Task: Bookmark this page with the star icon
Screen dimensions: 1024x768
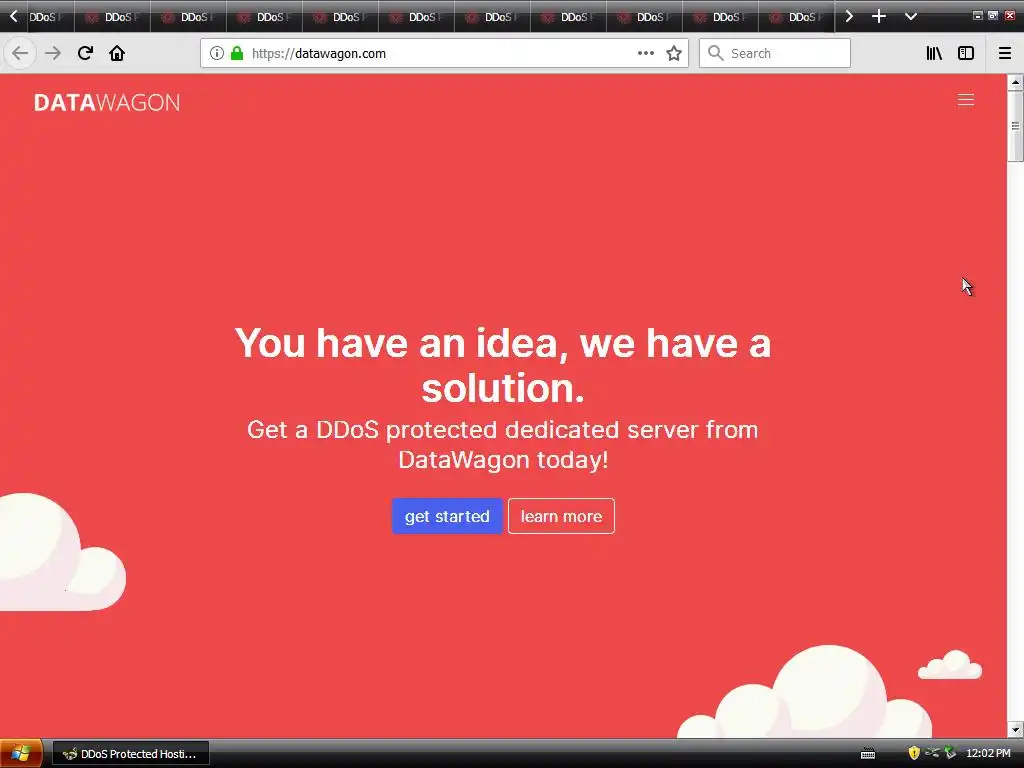Action: [x=674, y=54]
